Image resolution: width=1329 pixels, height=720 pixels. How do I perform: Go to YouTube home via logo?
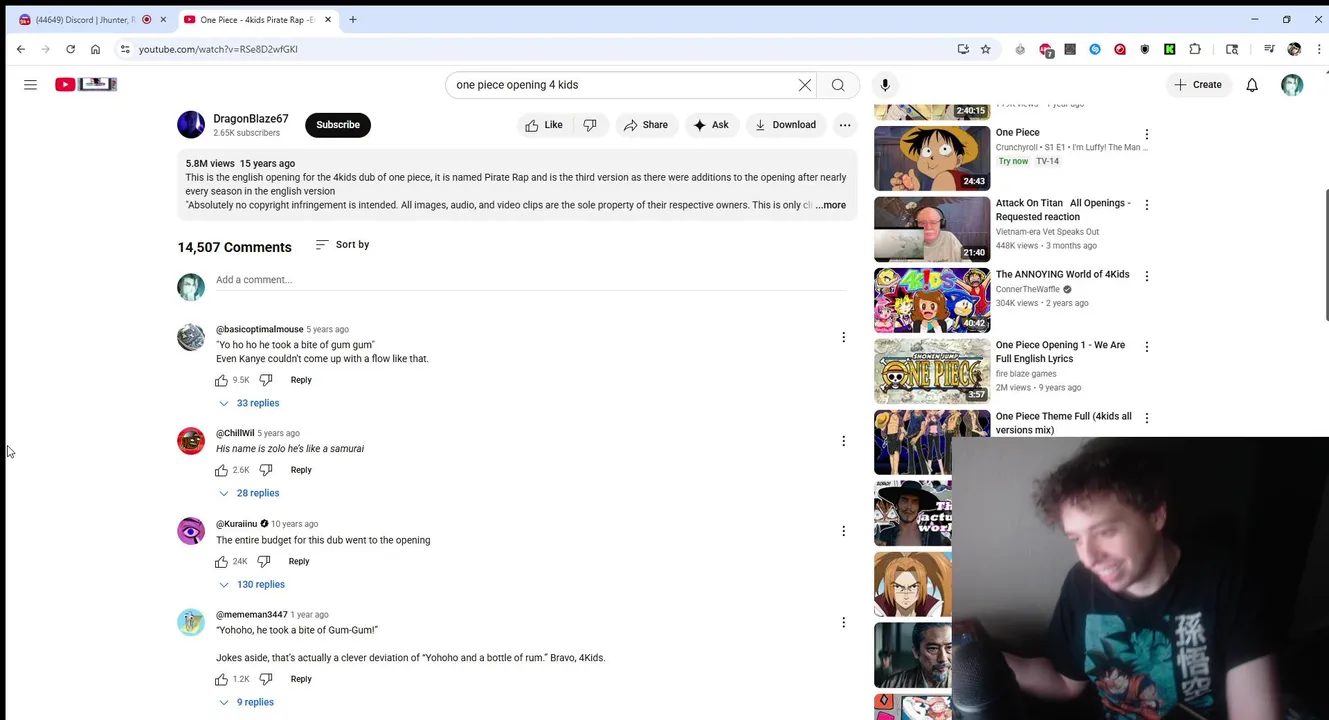[x=86, y=85]
